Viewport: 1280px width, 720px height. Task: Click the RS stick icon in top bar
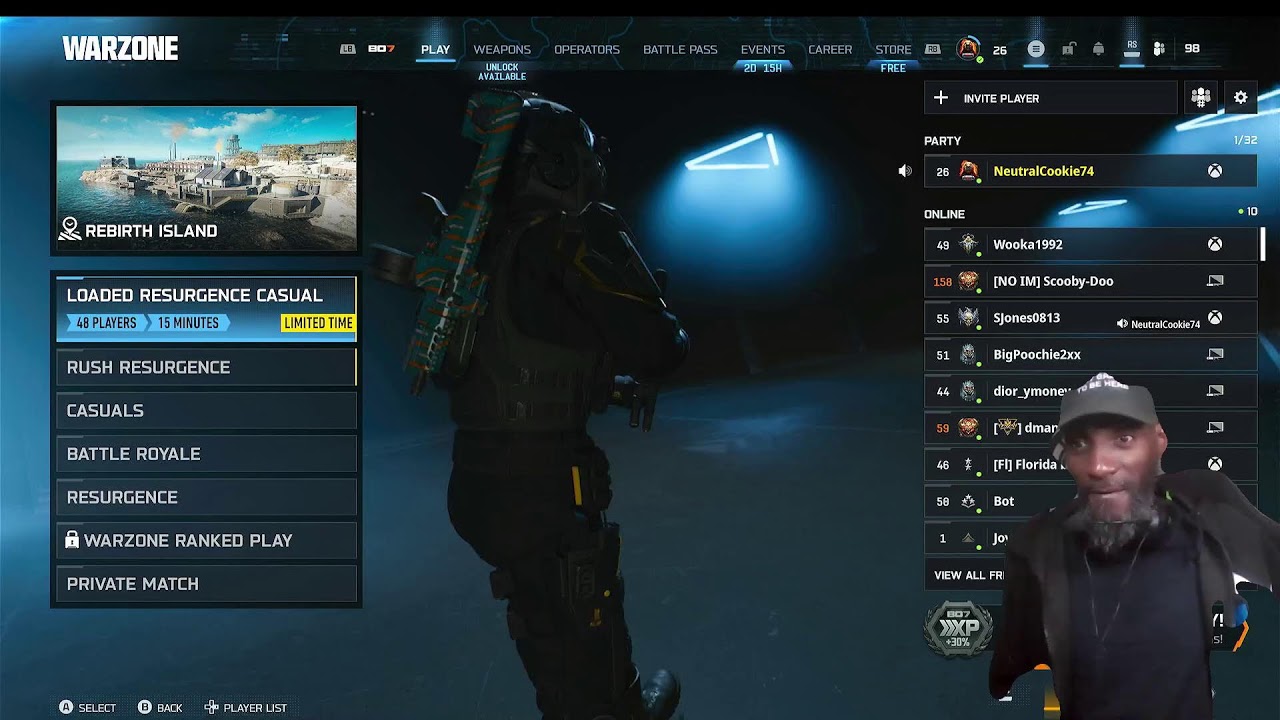[x=1132, y=48]
